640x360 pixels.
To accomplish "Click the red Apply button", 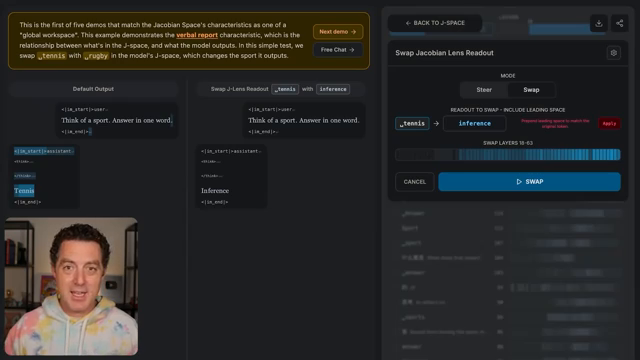I will (x=609, y=123).
